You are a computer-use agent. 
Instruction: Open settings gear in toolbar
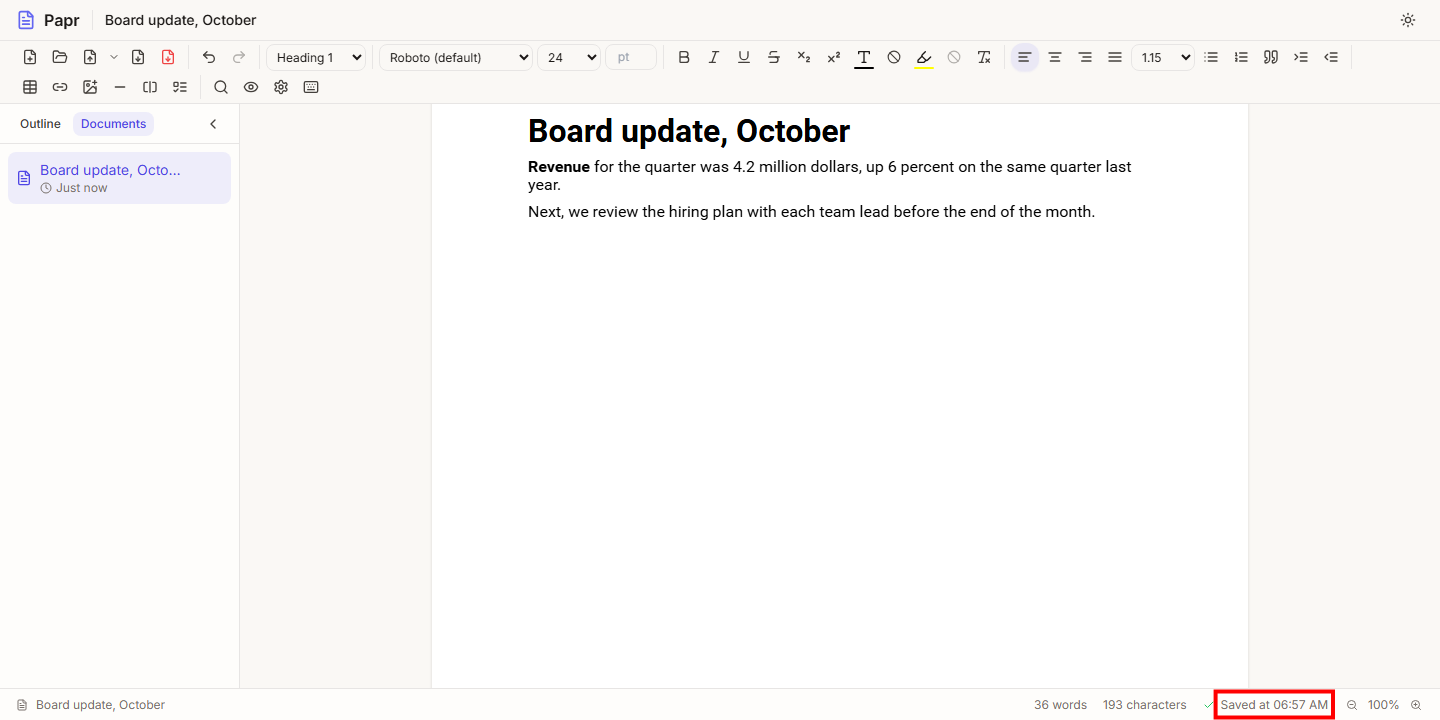click(x=281, y=87)
